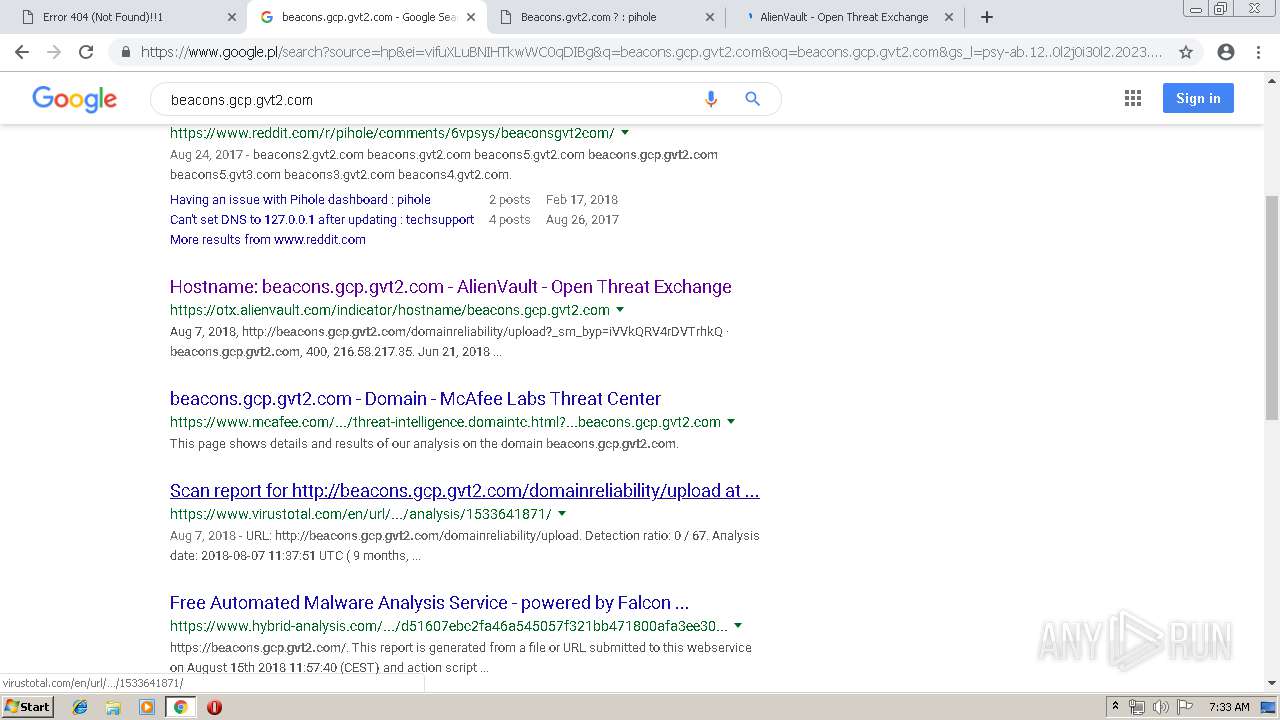
Task: Click the Chrome address bar URL
Action: (652, 52)
